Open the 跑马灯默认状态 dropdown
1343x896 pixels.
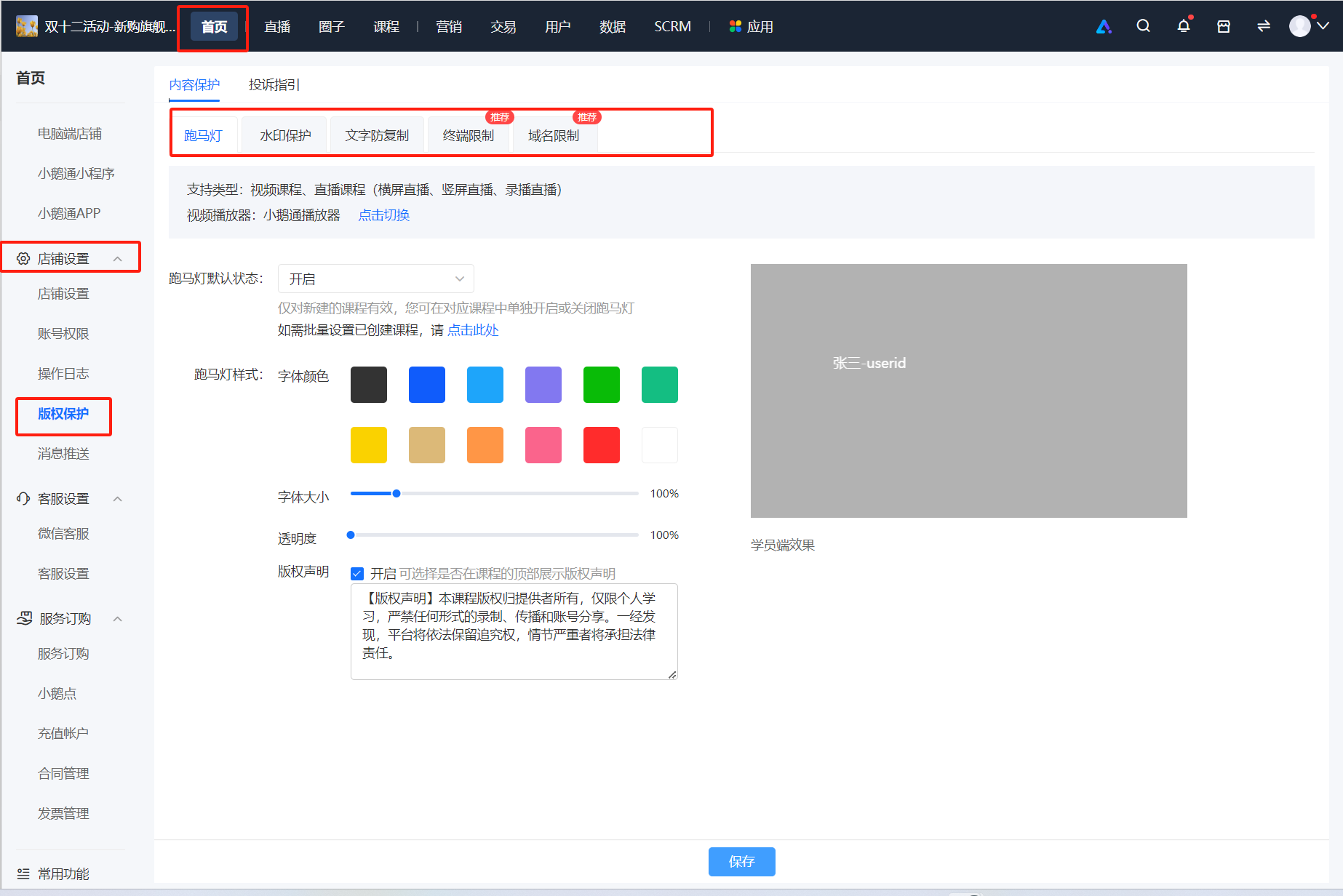(x=376, y=279)
